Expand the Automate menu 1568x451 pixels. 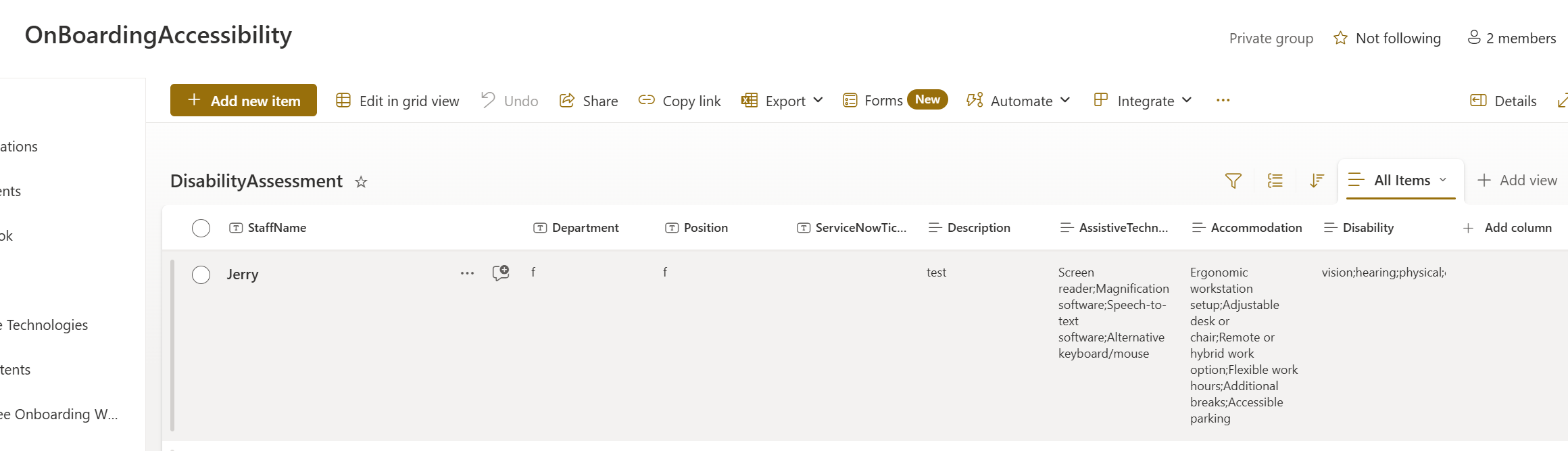[1019, 101]
